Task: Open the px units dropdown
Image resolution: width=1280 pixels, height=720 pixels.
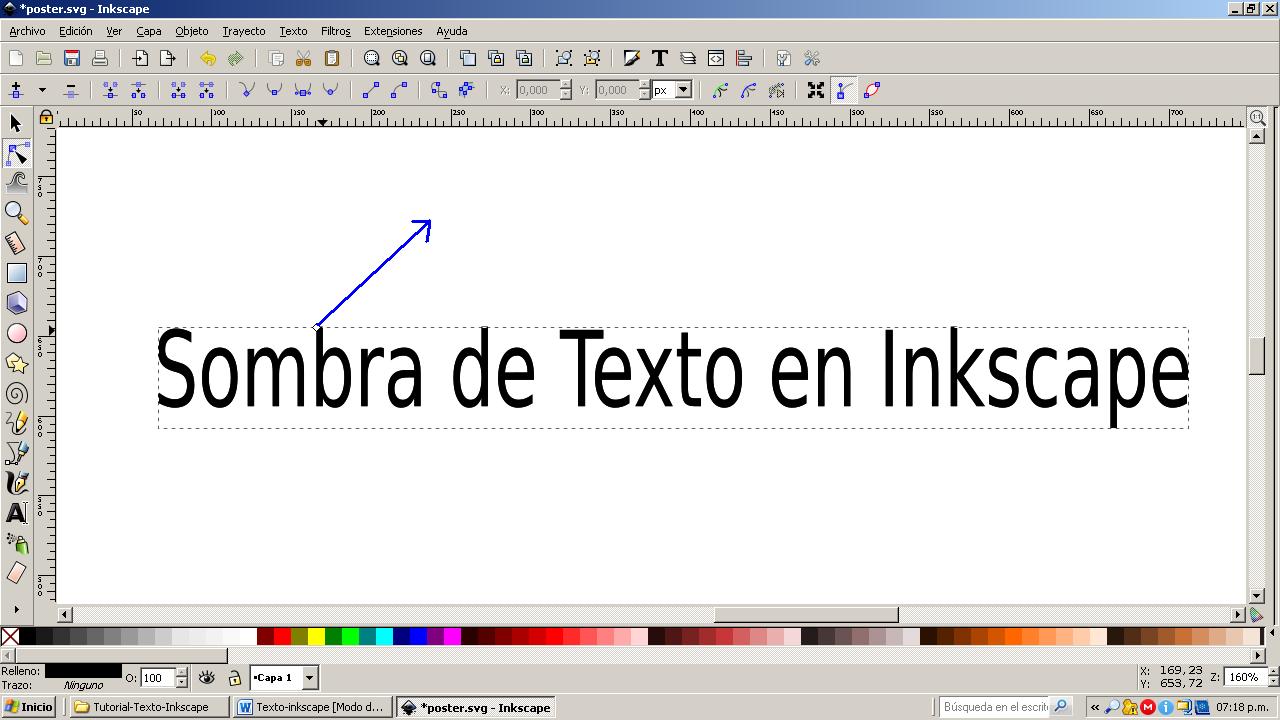Action: pyautogui.click(x=684, y=90)
